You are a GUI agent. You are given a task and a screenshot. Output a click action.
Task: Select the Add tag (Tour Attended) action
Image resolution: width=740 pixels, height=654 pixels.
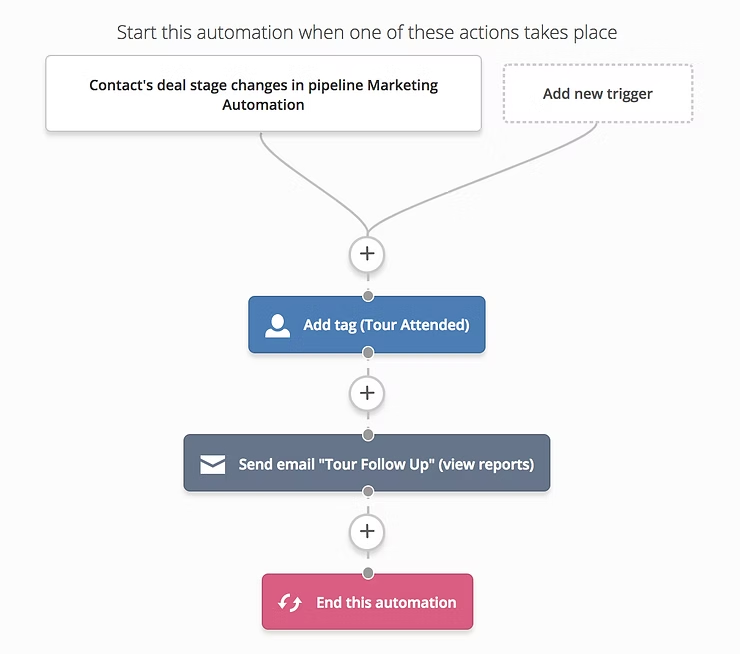367,325
